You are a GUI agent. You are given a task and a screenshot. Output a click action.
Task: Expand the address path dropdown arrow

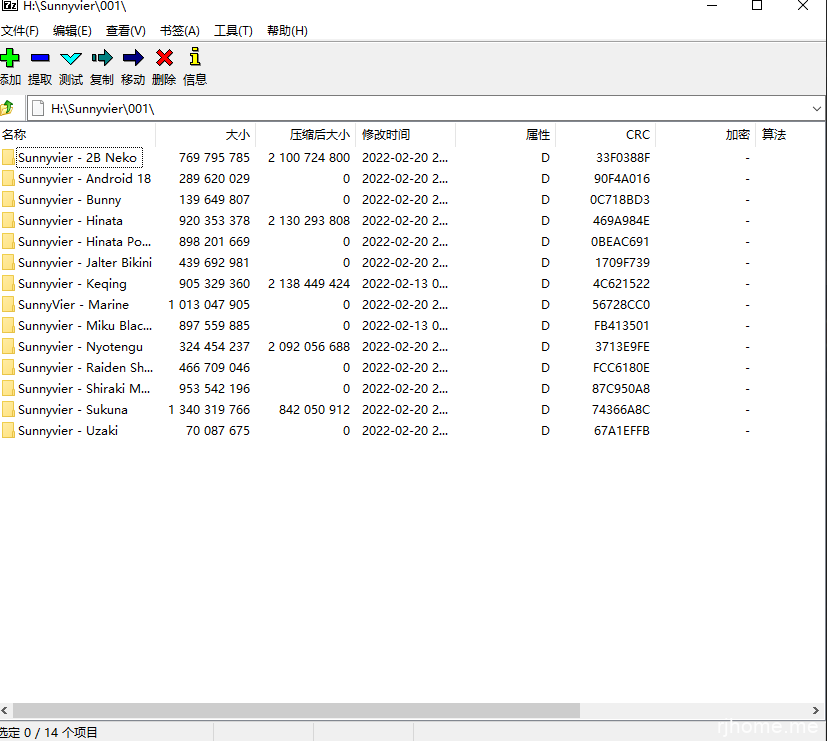tap(816, 108)
